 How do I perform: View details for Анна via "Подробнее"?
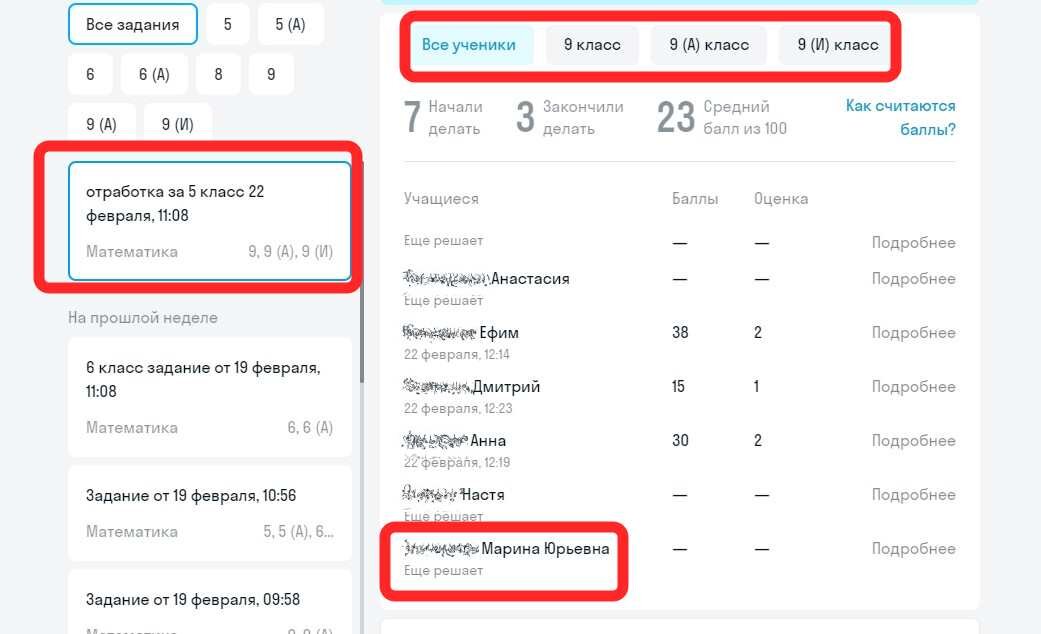[x=913, y=440]
